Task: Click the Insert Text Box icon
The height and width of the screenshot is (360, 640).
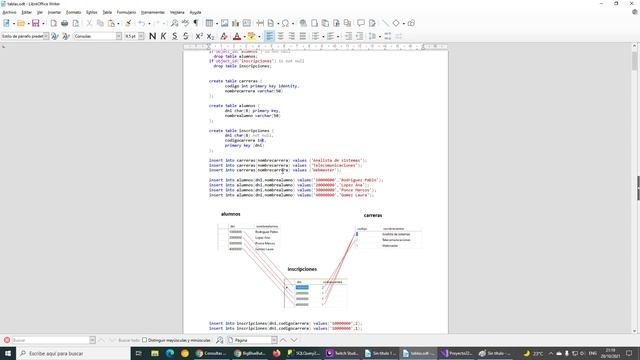Action: tap(247, 23)
